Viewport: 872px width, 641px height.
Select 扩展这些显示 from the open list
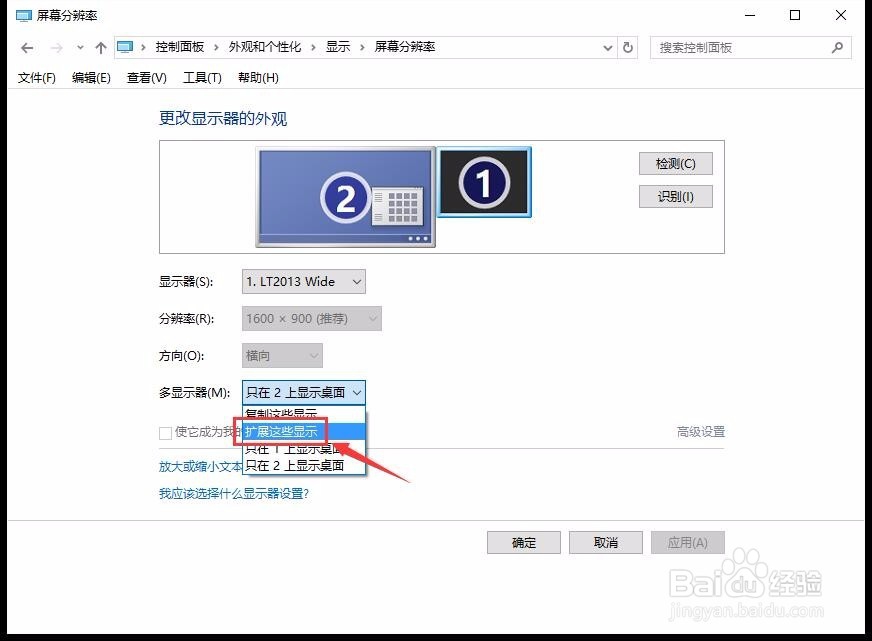pos(285,430)
